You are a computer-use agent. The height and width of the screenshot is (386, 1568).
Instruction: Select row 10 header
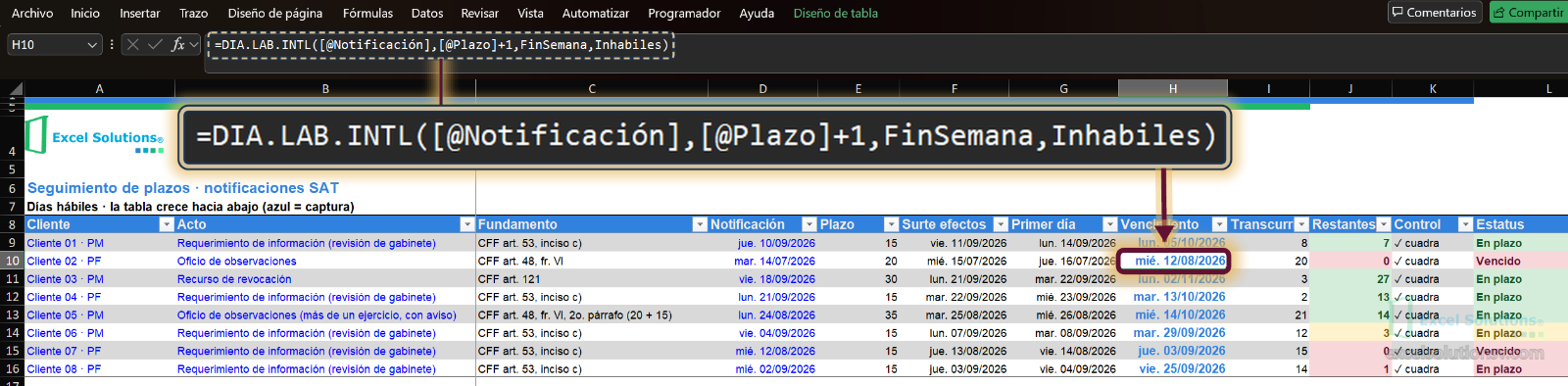coord(12,261)
